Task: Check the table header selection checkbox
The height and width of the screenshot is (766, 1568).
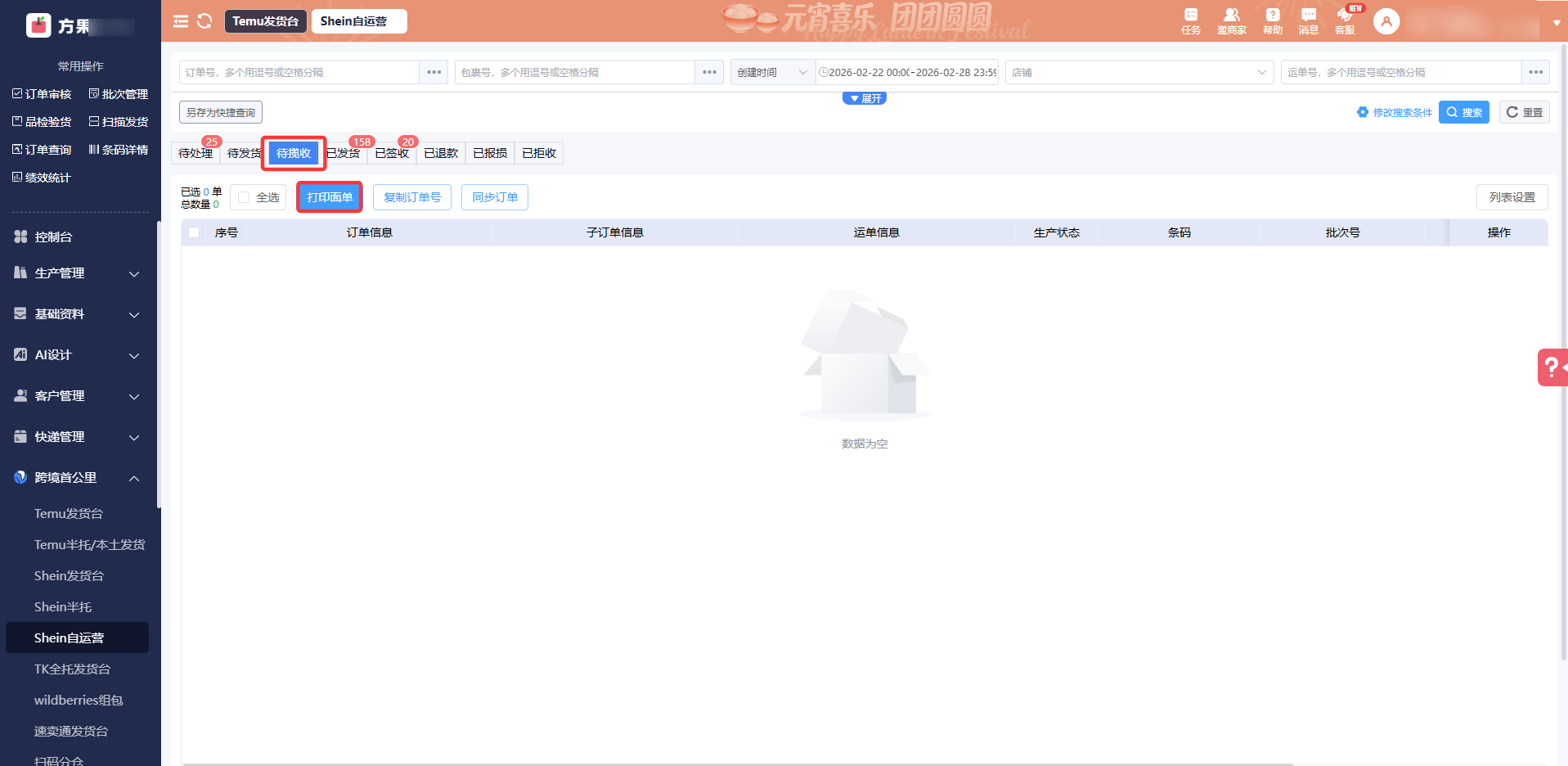Action: click(194, 232)
